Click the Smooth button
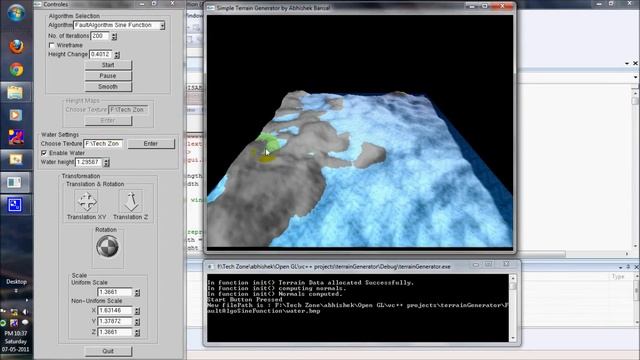 108,87
